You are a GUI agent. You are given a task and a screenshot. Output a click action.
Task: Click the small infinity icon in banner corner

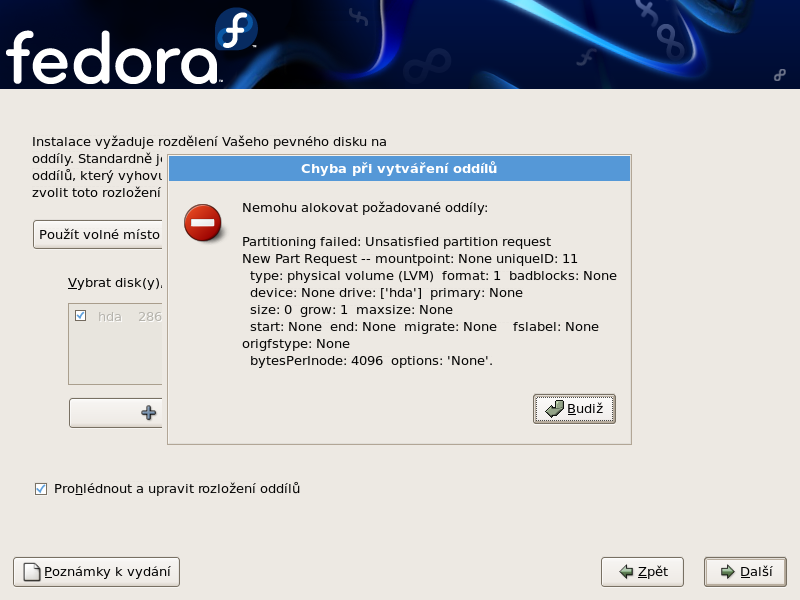click(x=778, y=74)
